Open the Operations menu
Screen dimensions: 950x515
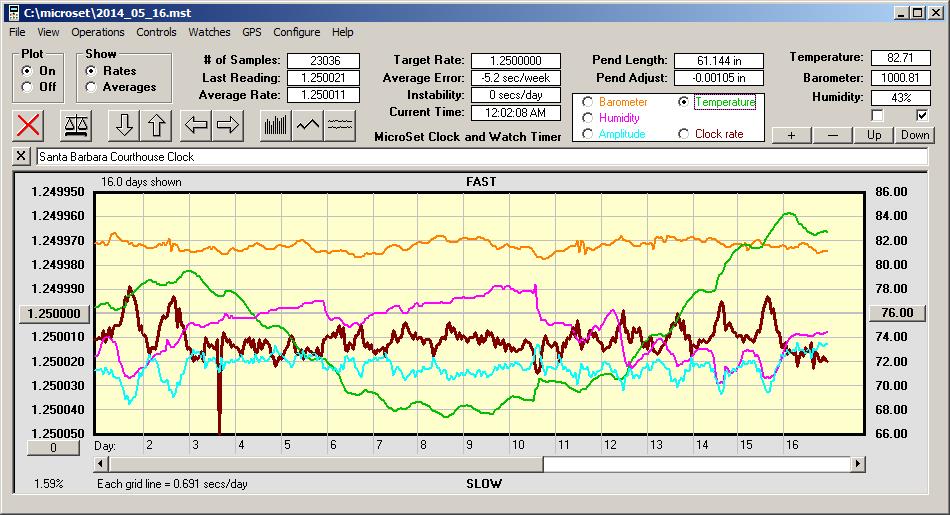[x=98, y=32]
